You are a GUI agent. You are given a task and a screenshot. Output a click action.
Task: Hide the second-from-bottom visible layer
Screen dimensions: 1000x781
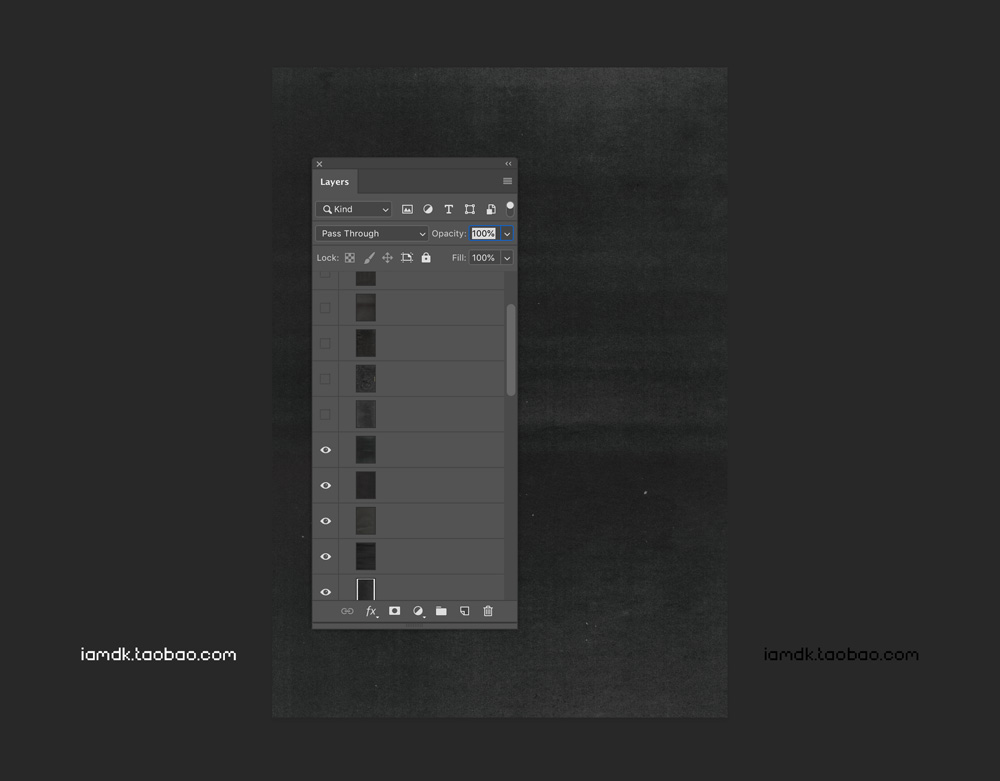325,556
